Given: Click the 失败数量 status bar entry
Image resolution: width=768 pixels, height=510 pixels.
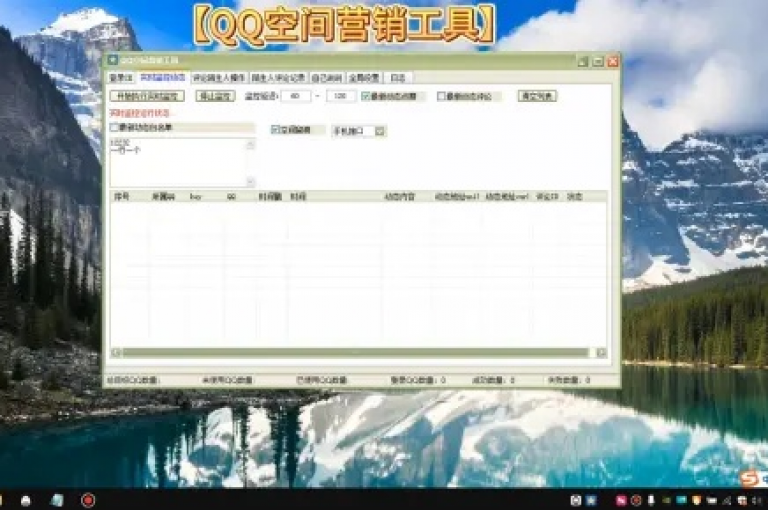Looking at the screenshot, I should [x=569, y=380].
